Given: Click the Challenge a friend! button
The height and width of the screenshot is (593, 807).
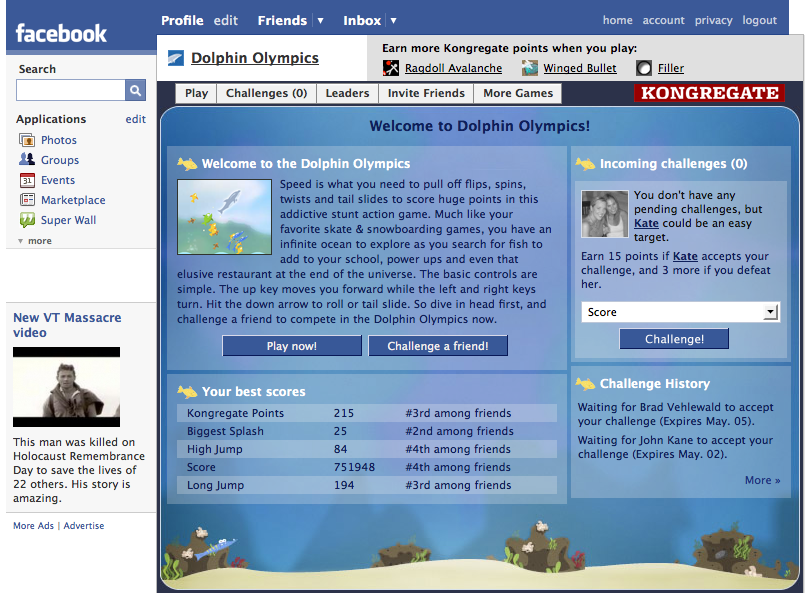Looking at the screenshot, I should click(x=438, y=346).
